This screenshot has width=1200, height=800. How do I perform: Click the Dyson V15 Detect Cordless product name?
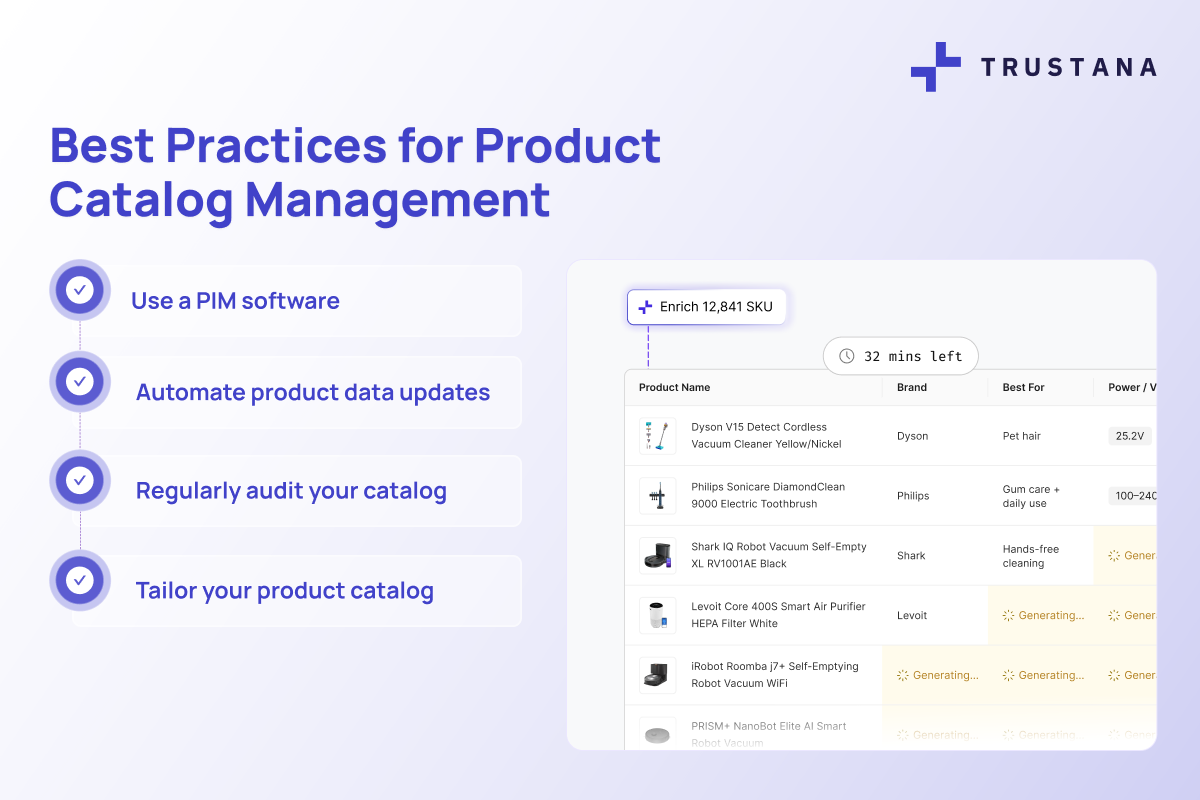pos(766,435)
